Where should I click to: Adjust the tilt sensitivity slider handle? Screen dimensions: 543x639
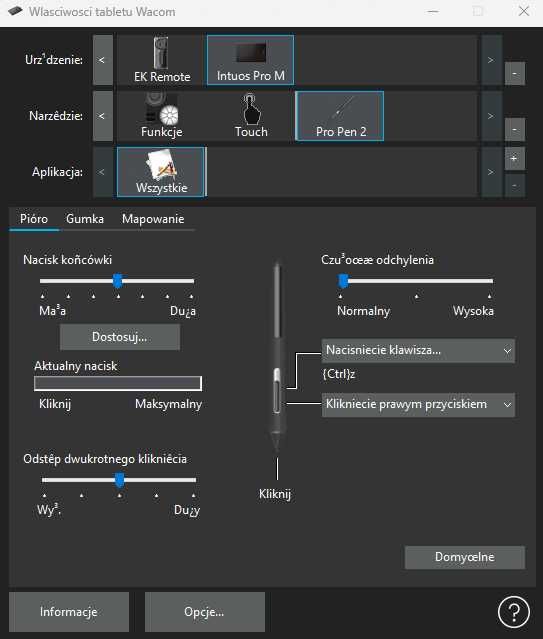(343, 281)
